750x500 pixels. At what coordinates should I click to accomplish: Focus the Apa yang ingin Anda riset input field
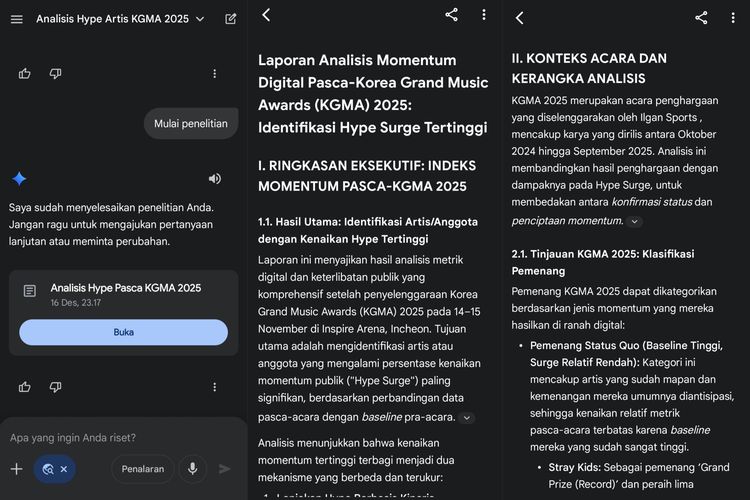pos(73,438)
